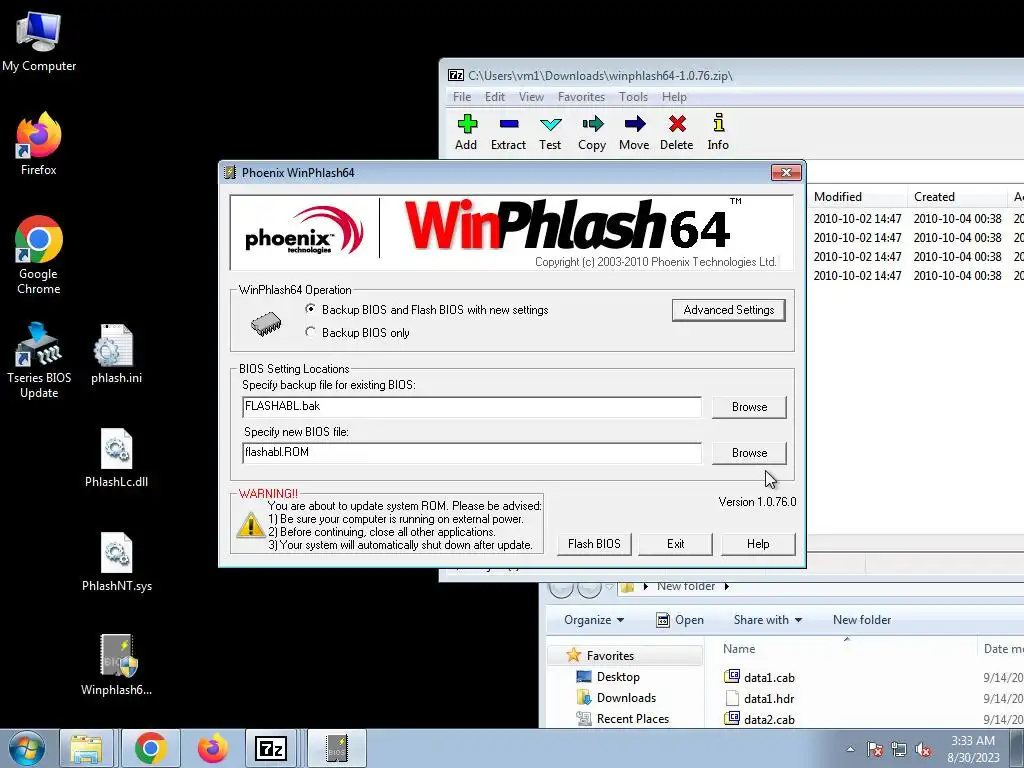Click the flashabl.ROM new BIOS field
Image resolution: width=1024 pixels, height=768 pixels.
[472, 453]
